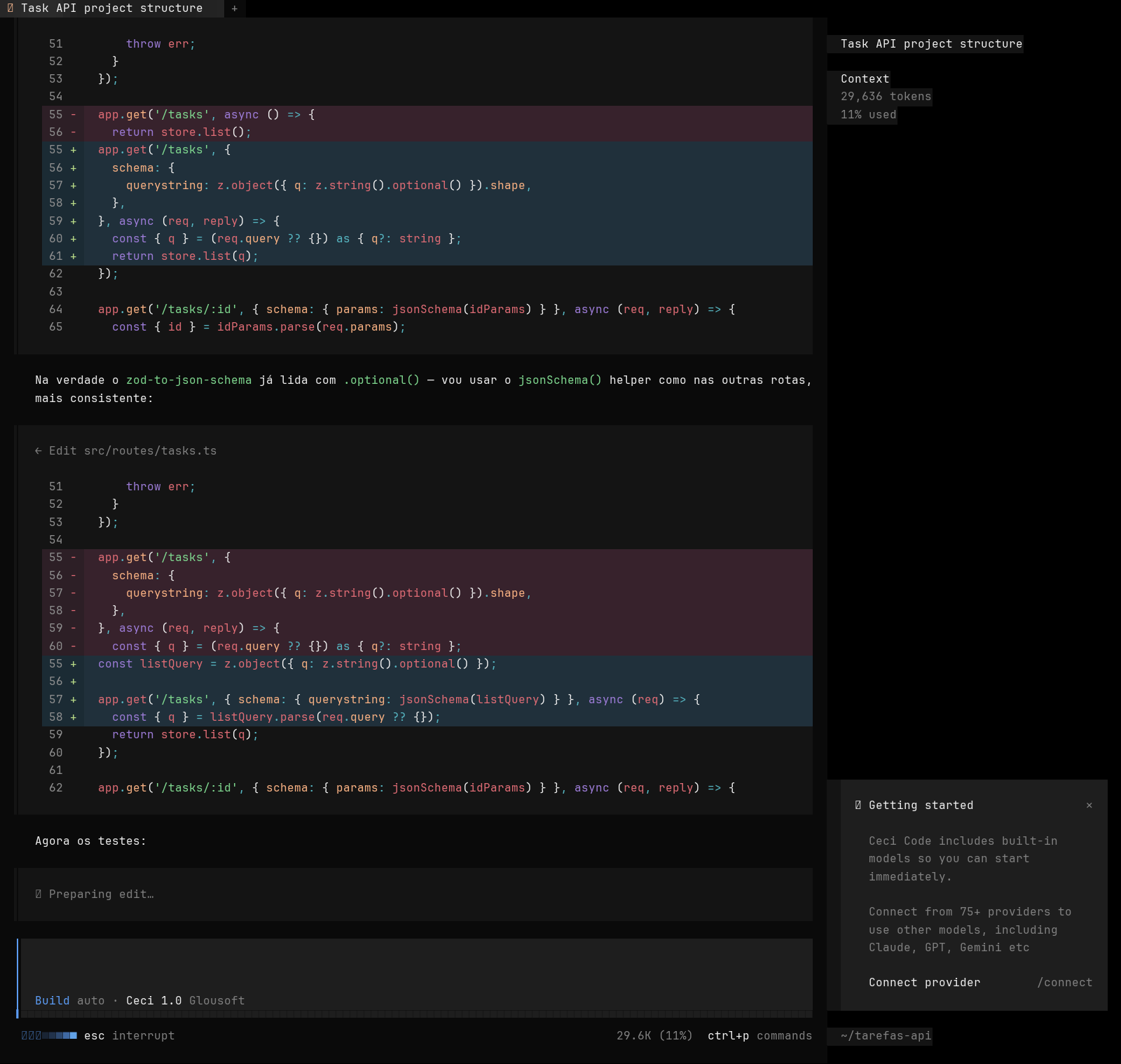The width and height of the screenshot is (1121, 1064).
Task: Click the ~/tarefas-api directory path
Action: [x=886, y=1036]
